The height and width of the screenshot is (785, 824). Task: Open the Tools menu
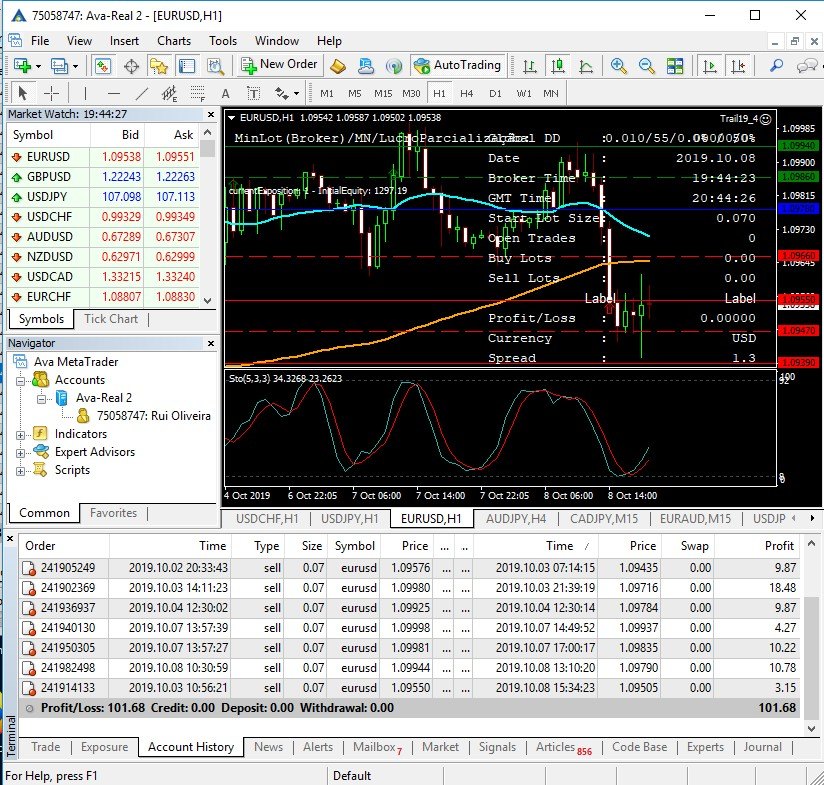223,41
